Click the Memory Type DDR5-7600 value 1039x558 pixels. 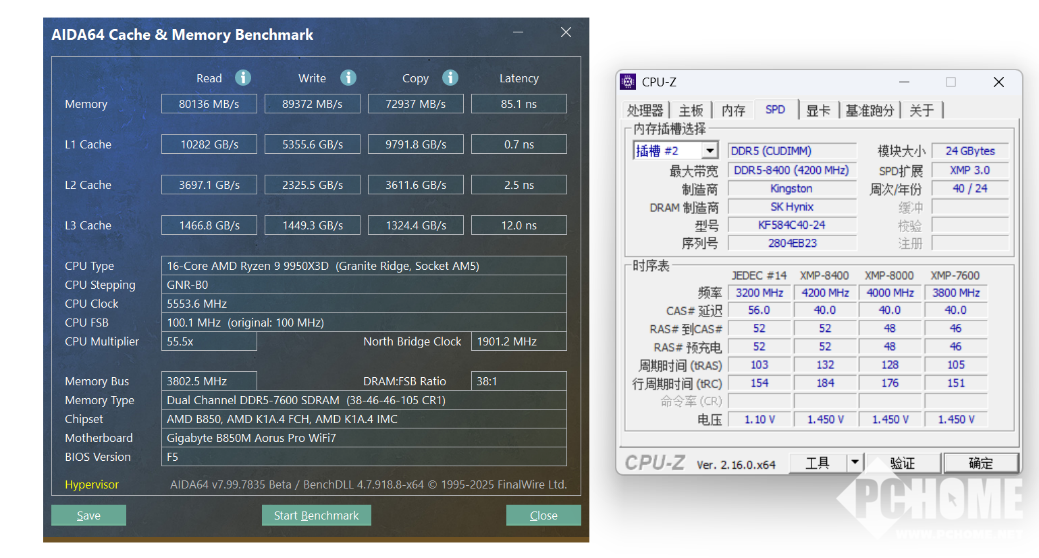tap(364, 400)
